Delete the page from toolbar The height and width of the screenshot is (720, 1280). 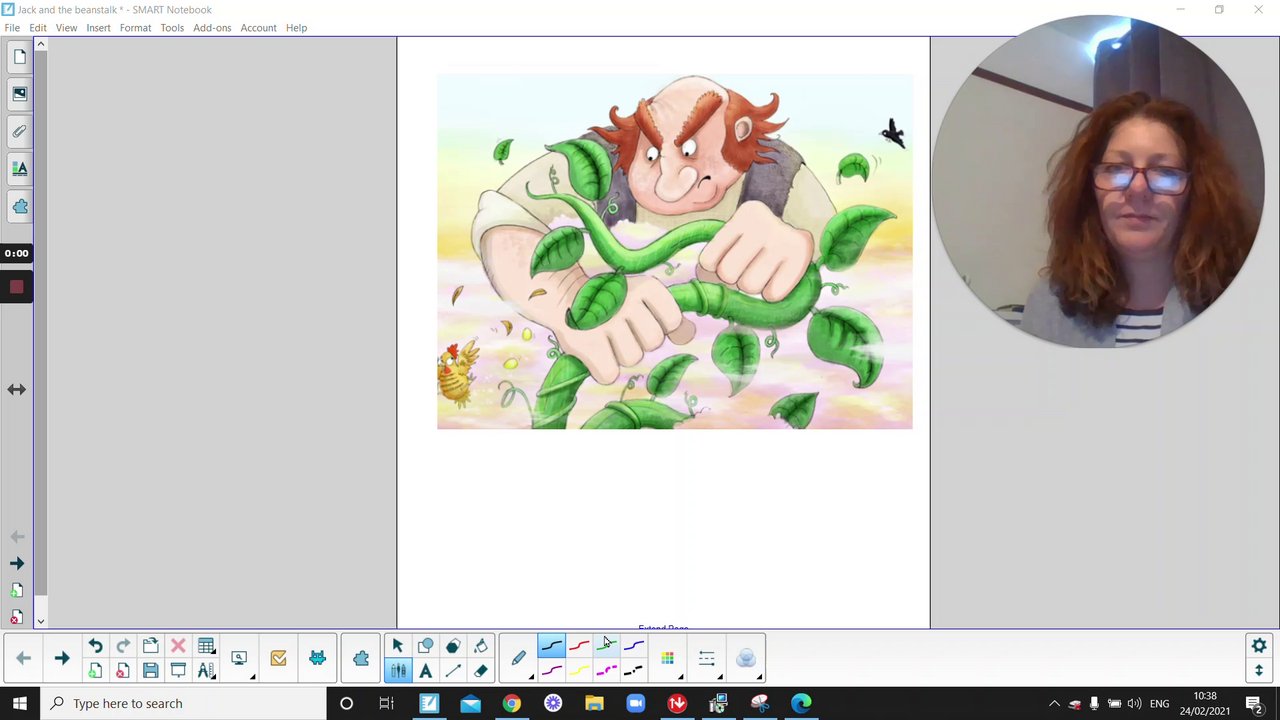[x=123, y=671]
